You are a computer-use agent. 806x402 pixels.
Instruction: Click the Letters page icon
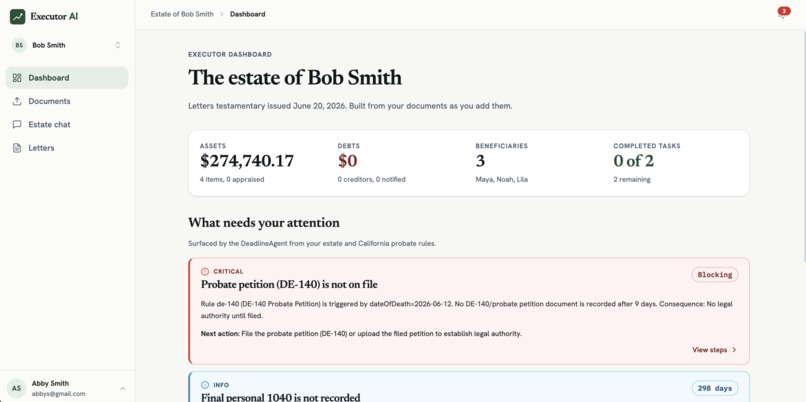coord(17,148)
